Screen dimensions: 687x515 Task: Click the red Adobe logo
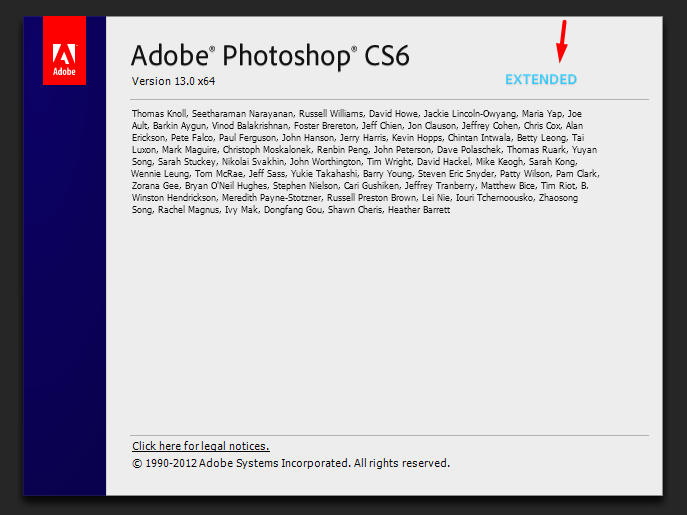click(64, 50)
